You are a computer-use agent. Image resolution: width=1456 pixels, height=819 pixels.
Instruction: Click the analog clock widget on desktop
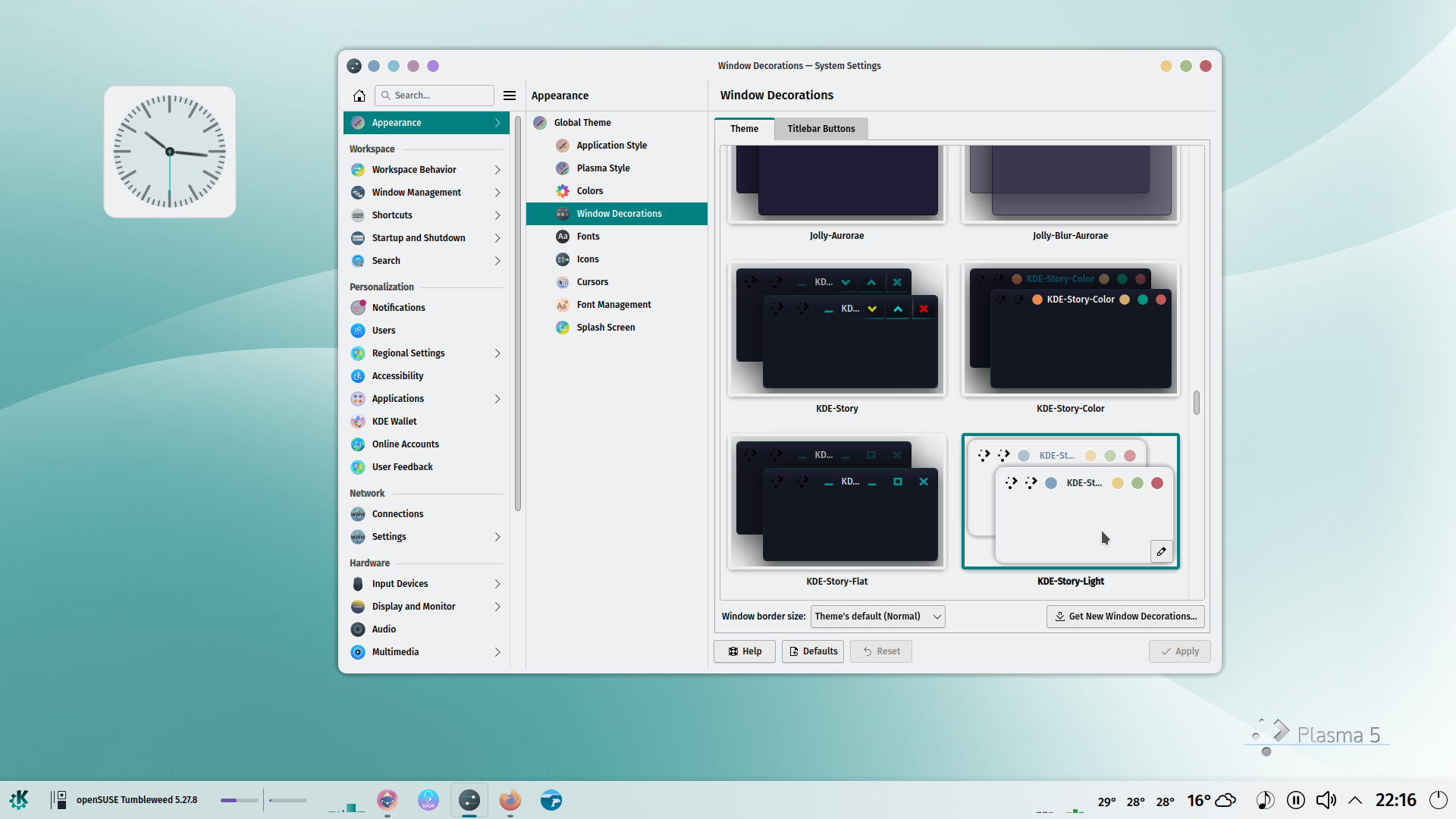(x=170, y=152)
